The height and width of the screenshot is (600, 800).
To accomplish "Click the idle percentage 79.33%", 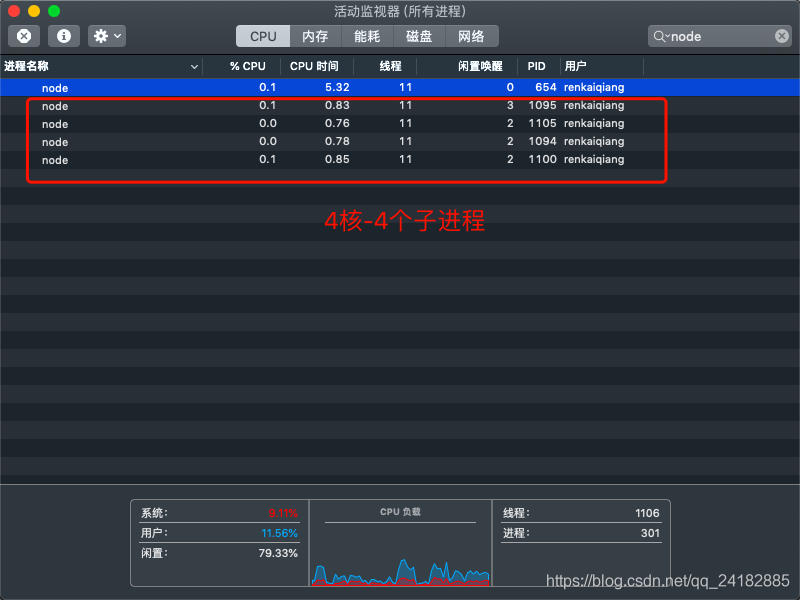I will click(x=278, y=553).
